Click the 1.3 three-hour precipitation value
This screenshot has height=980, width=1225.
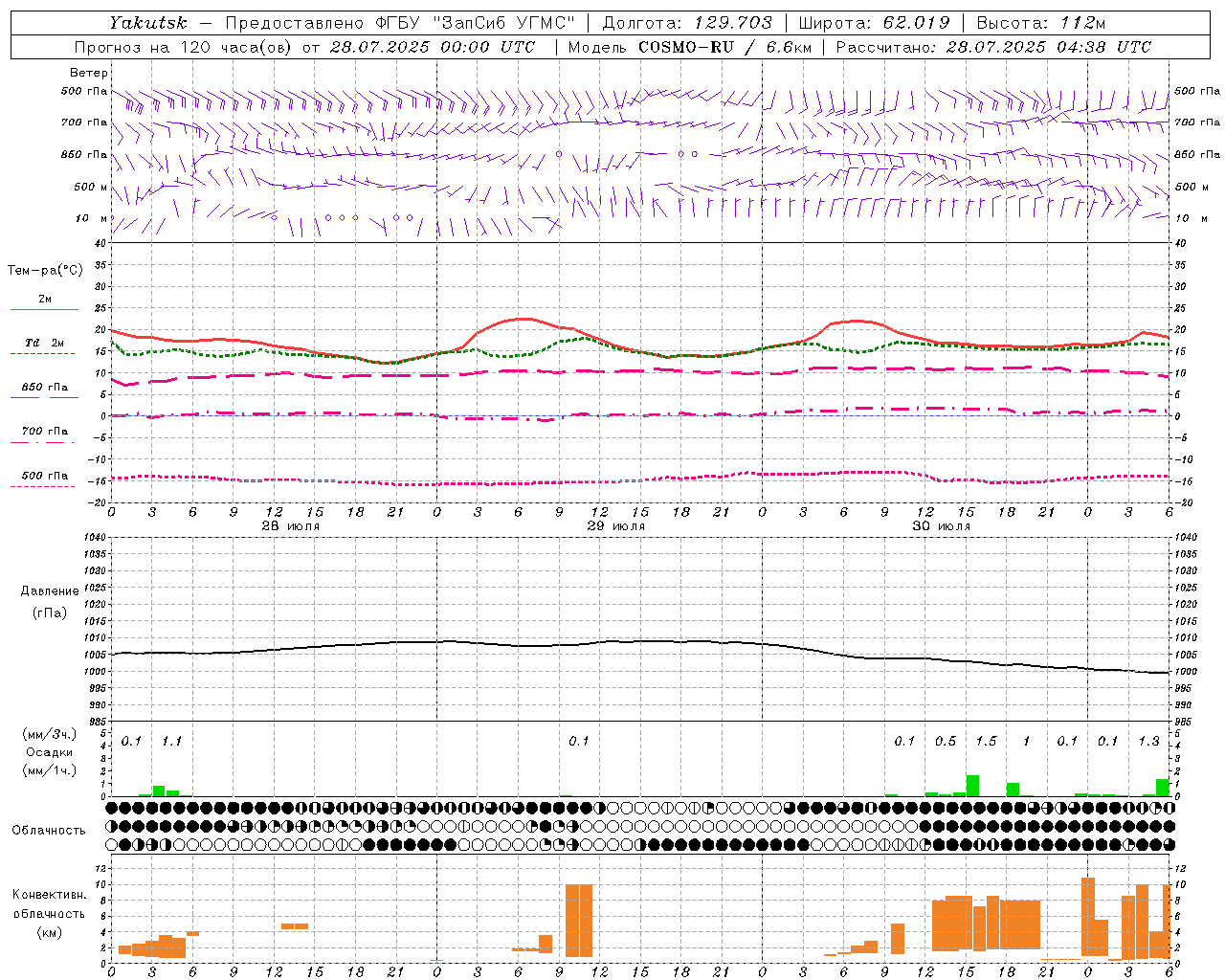click(1148, 741)
